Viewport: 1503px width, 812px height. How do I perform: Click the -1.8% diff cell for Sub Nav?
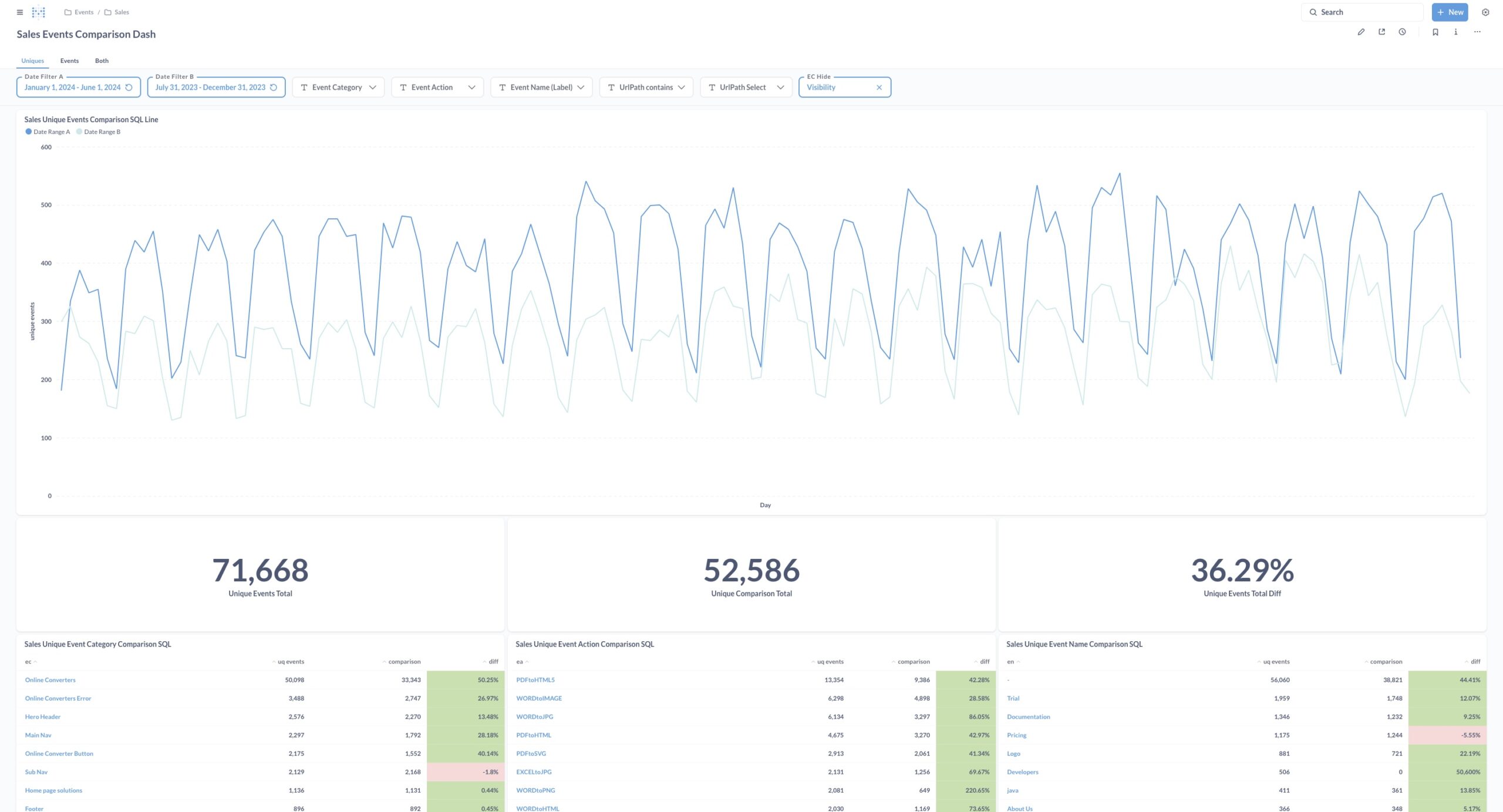click(x=466, y=772)
